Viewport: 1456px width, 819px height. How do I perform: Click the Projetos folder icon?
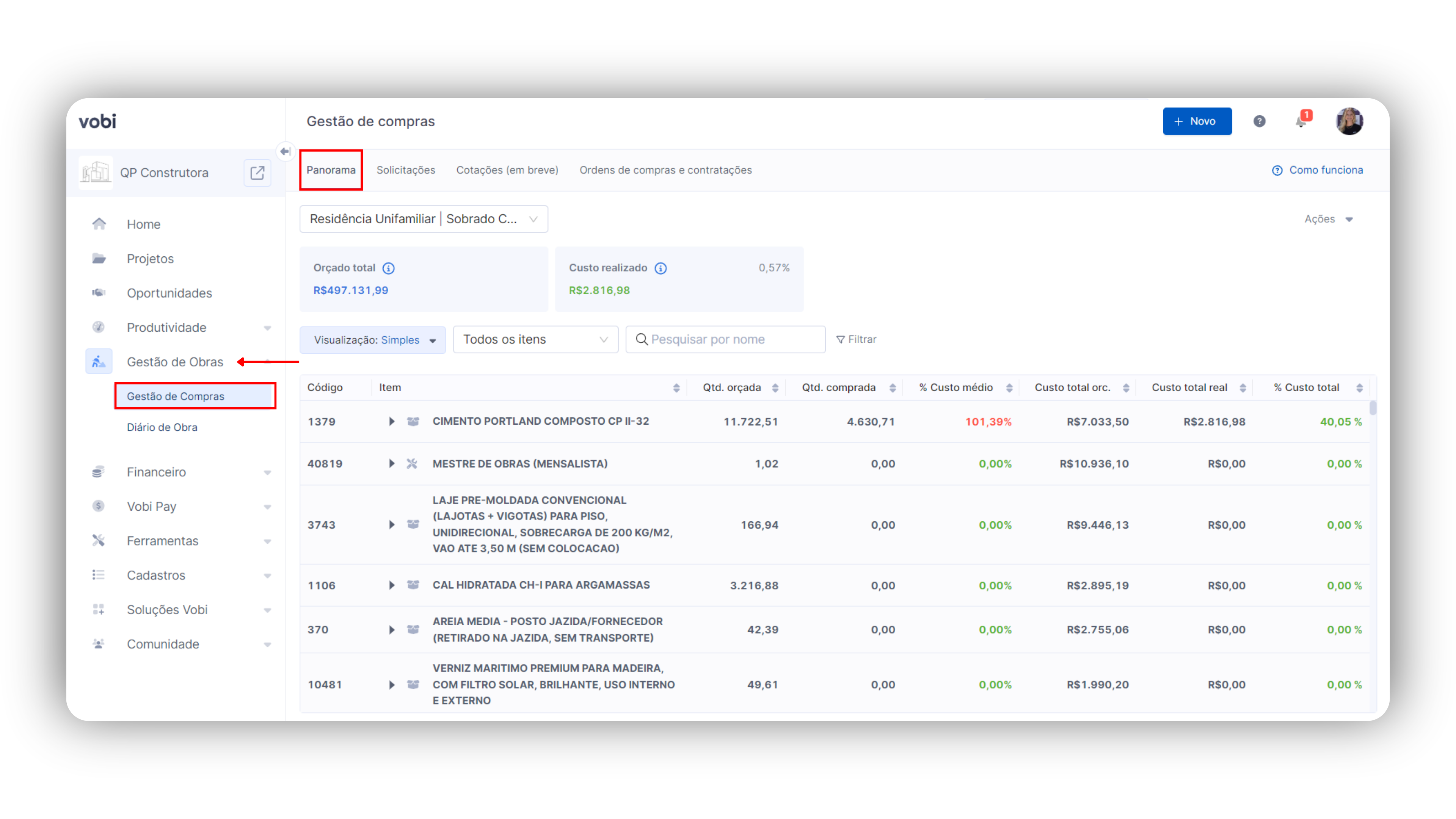(x=99, y=259)
